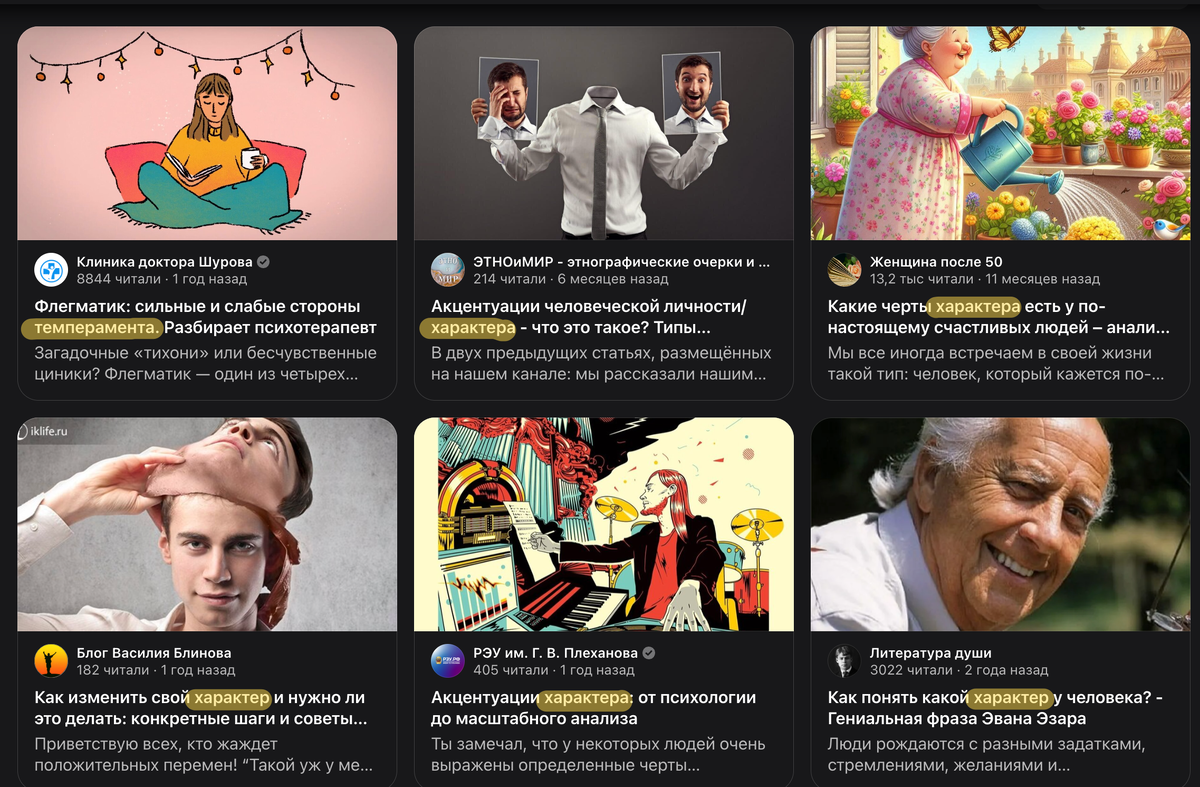This screenshot has width=1200, height=787.
Task: Click verified badge next to РЭУ им. Плеханова
Action: (x=649, y=653)
